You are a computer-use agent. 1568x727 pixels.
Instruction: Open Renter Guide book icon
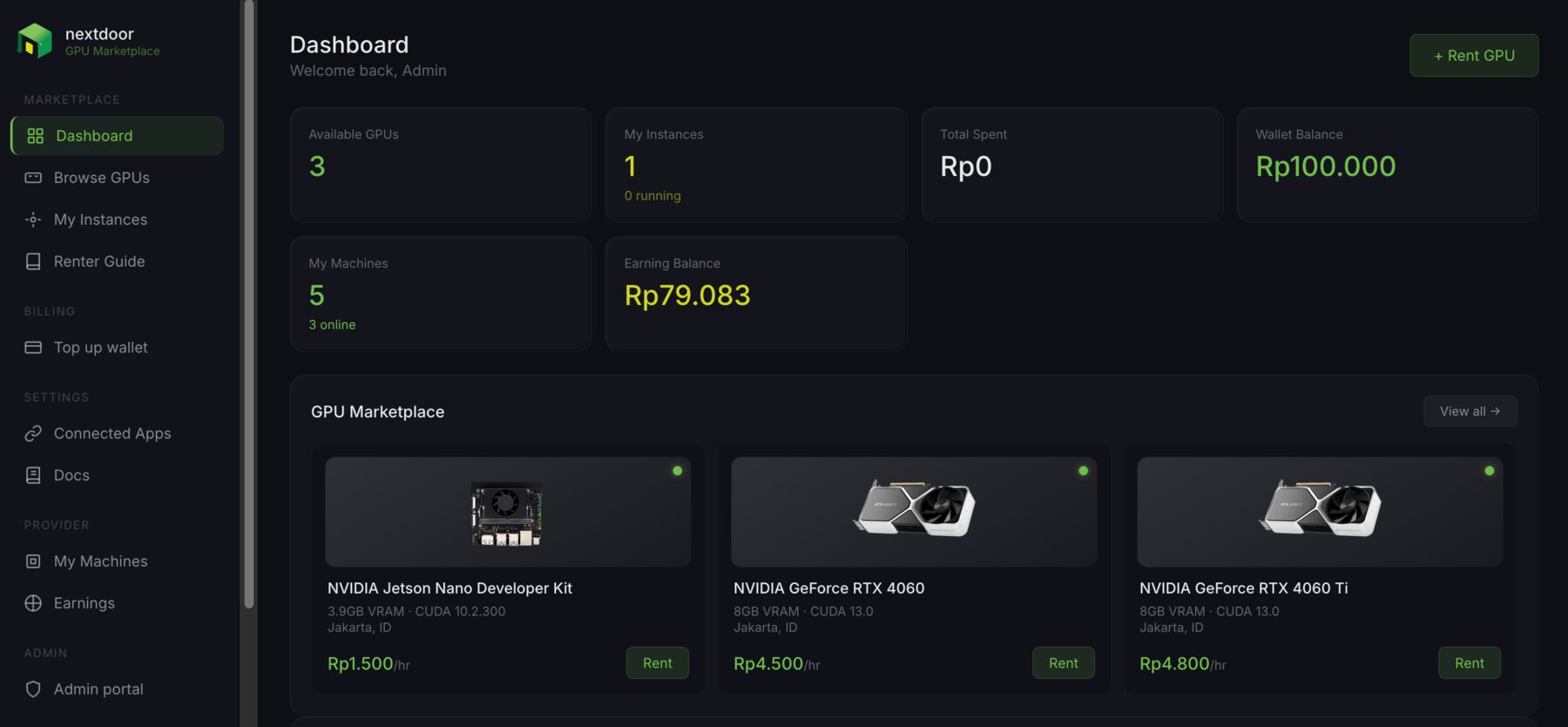coord(33,262)
